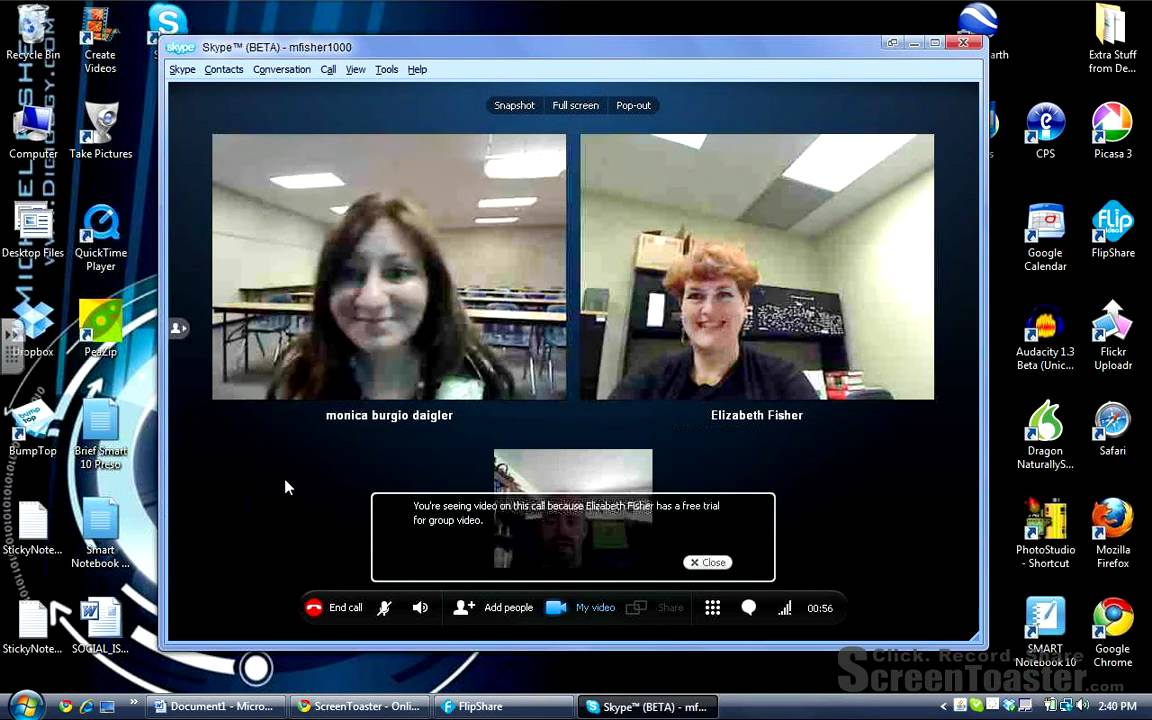Add people to the call
The height and width of the screenshot is (720, 1152).
(494, 608)
